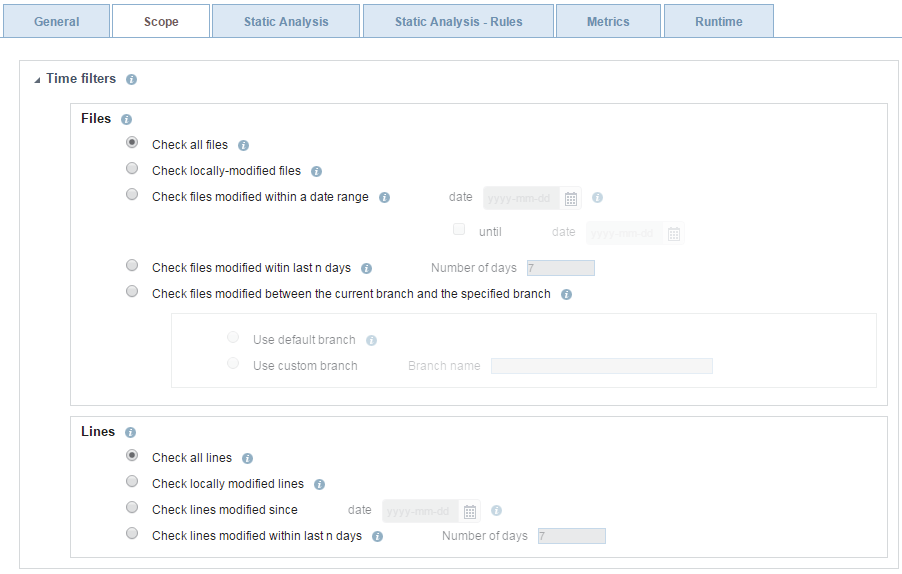Select Check all lines radio button
Image resolution: width=902 pixels, height=574 pixels.
click(132, 455)
